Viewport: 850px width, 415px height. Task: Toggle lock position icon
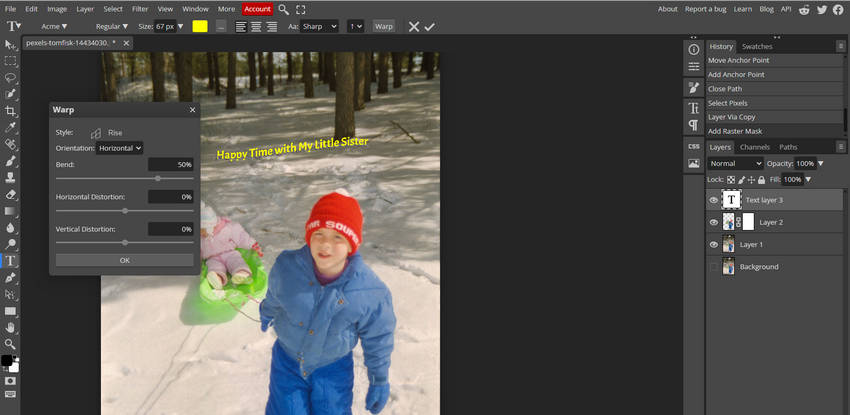[751, 179]
